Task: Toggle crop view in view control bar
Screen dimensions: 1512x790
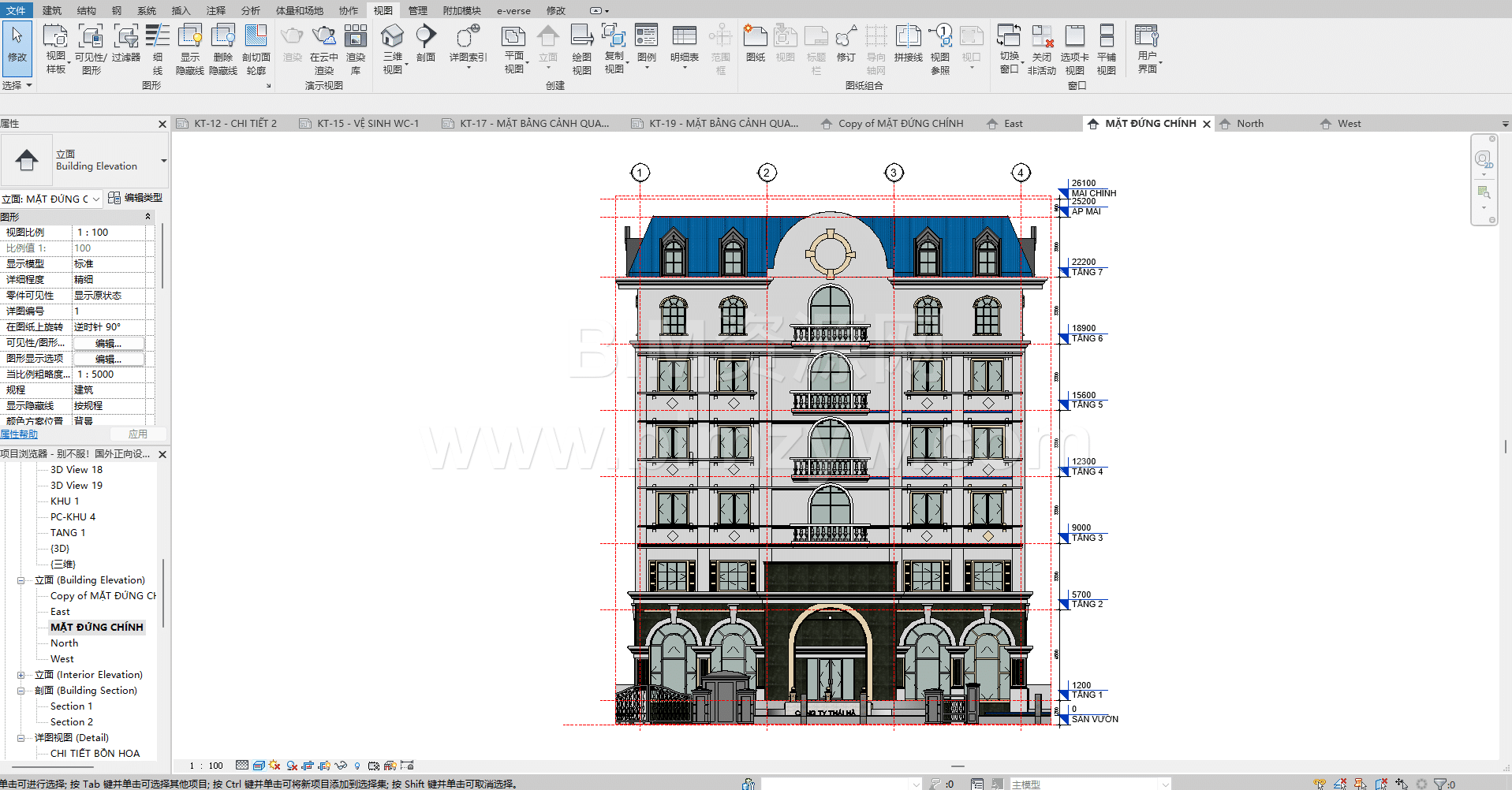Action: coord(307,766)
